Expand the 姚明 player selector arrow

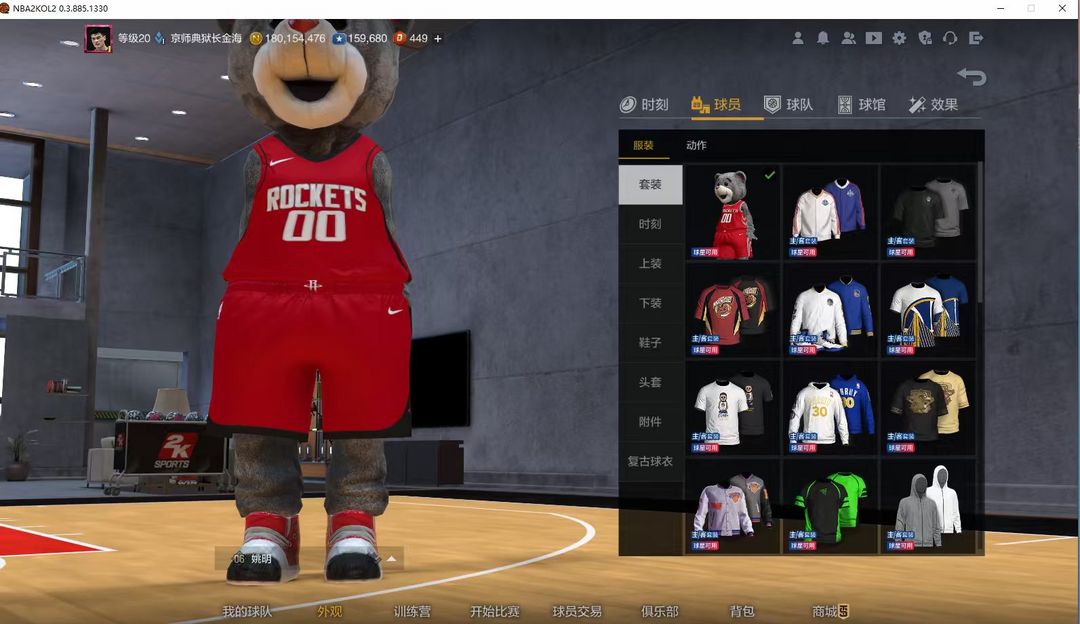(391, 559)
